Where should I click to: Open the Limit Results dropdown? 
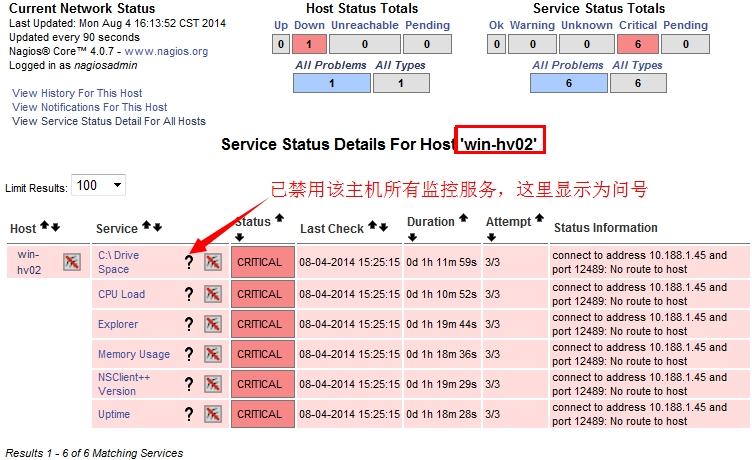coord(98,185)
